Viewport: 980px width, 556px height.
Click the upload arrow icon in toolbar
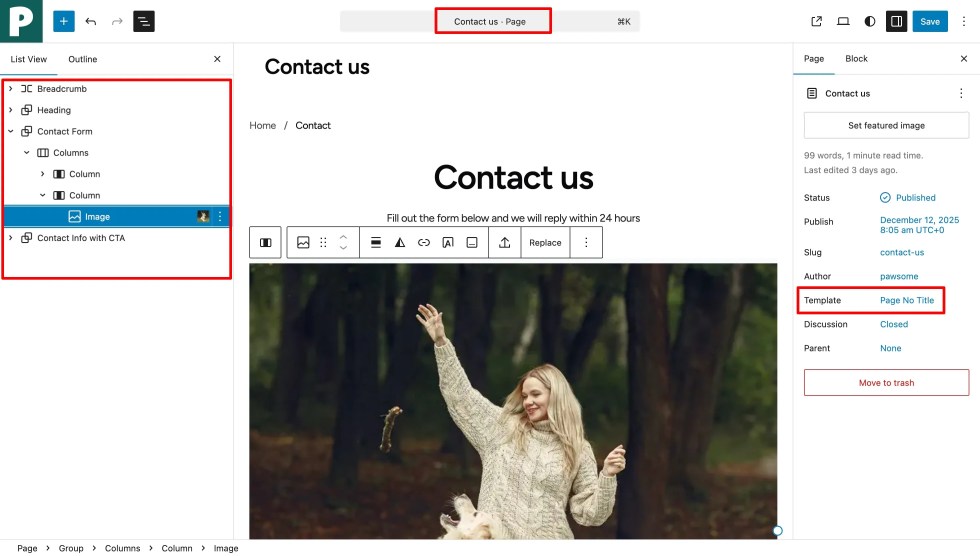[x=504, y=242]
